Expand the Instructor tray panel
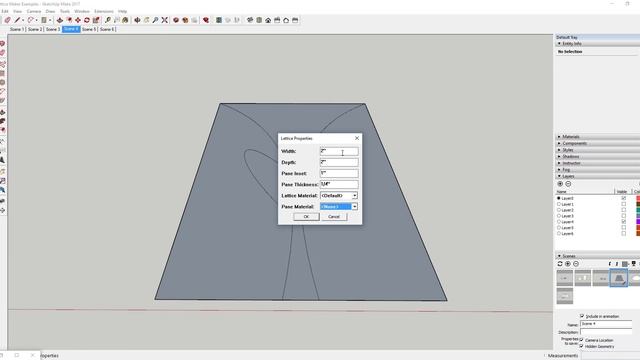The height and width of the screenshot is (360, 640). click(x=571, y=163)
